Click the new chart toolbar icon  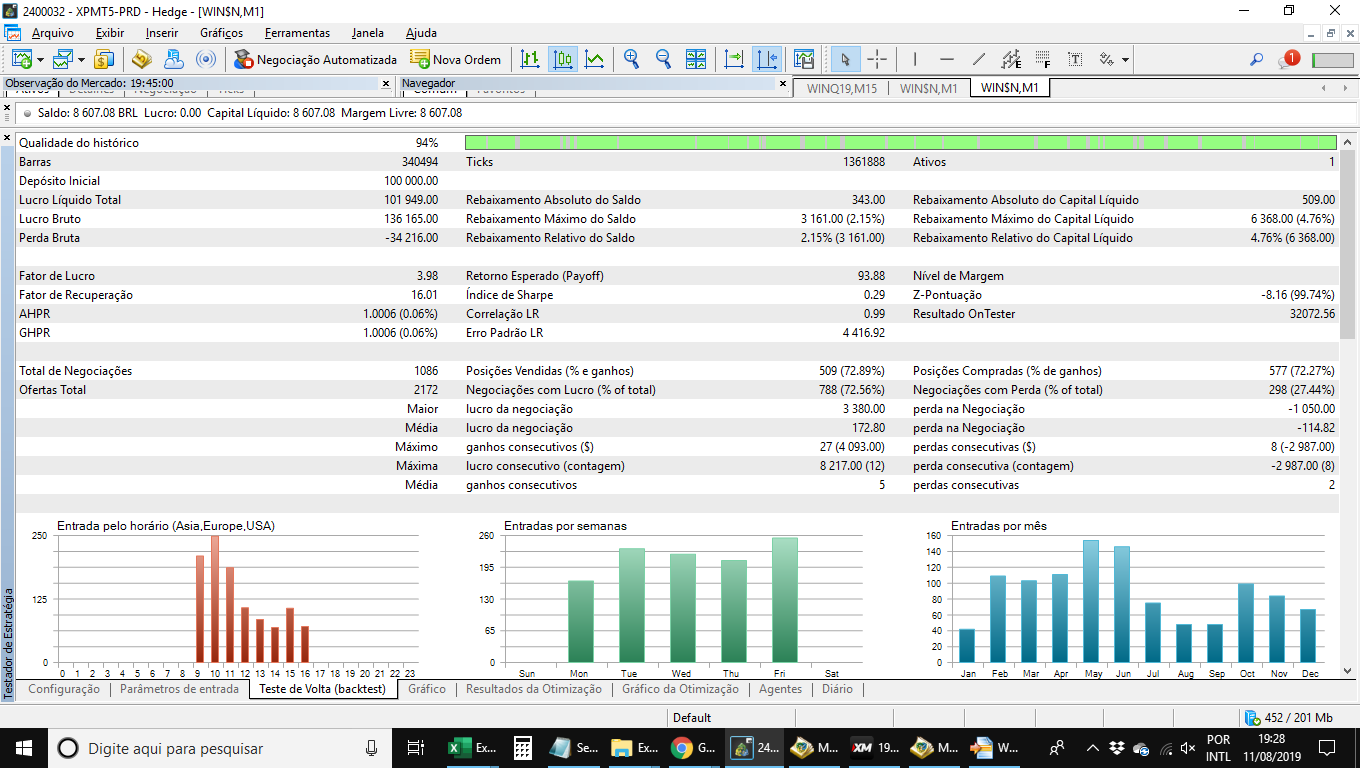point(21,59)
